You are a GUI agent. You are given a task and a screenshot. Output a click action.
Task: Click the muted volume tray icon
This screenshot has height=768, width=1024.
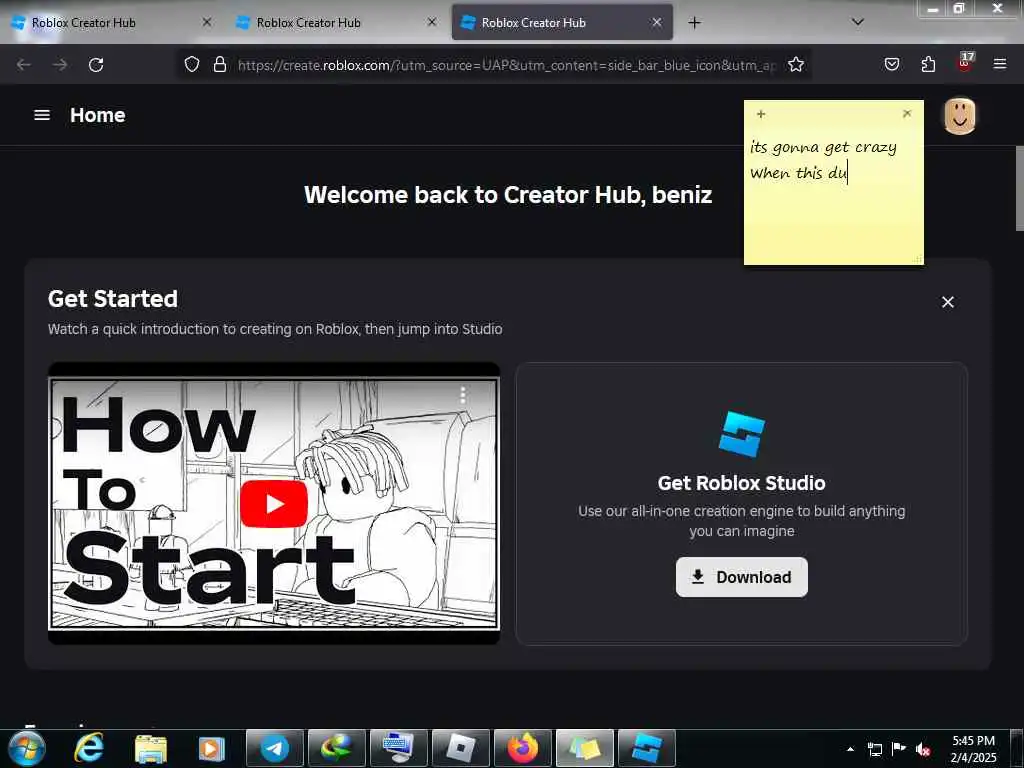[x=923, y=749]
